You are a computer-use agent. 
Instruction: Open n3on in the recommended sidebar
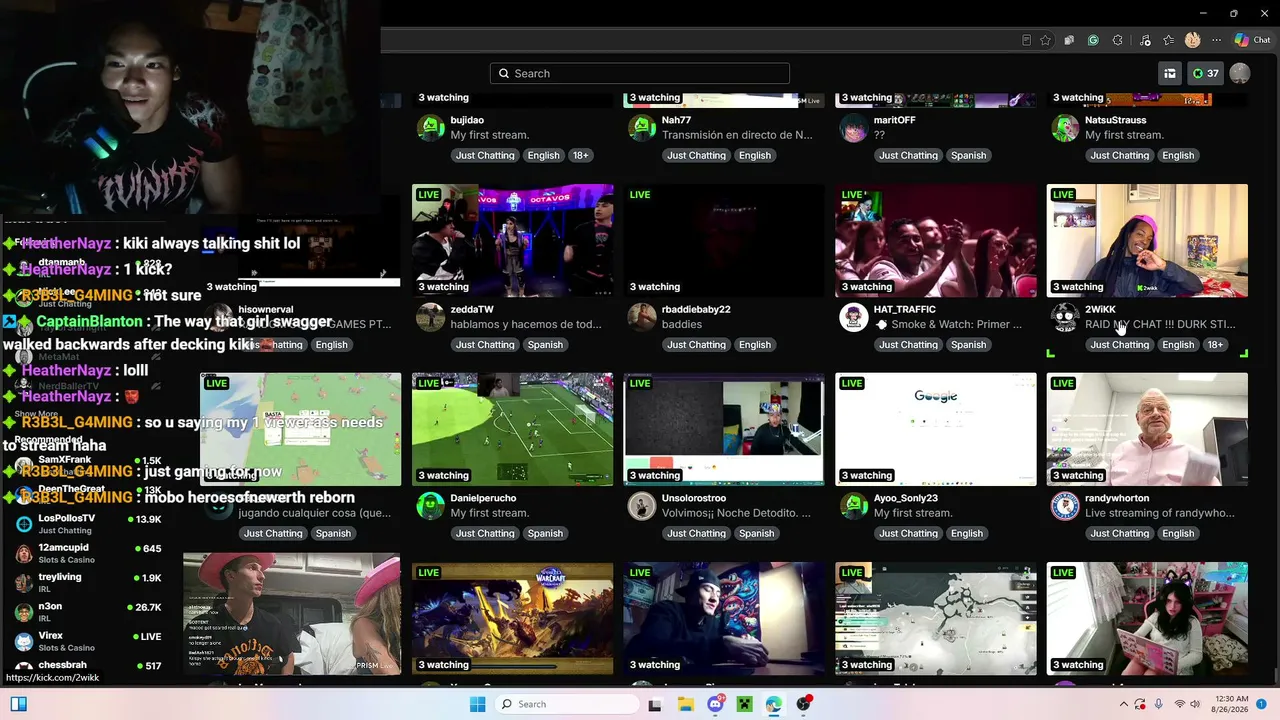point(88,611)
